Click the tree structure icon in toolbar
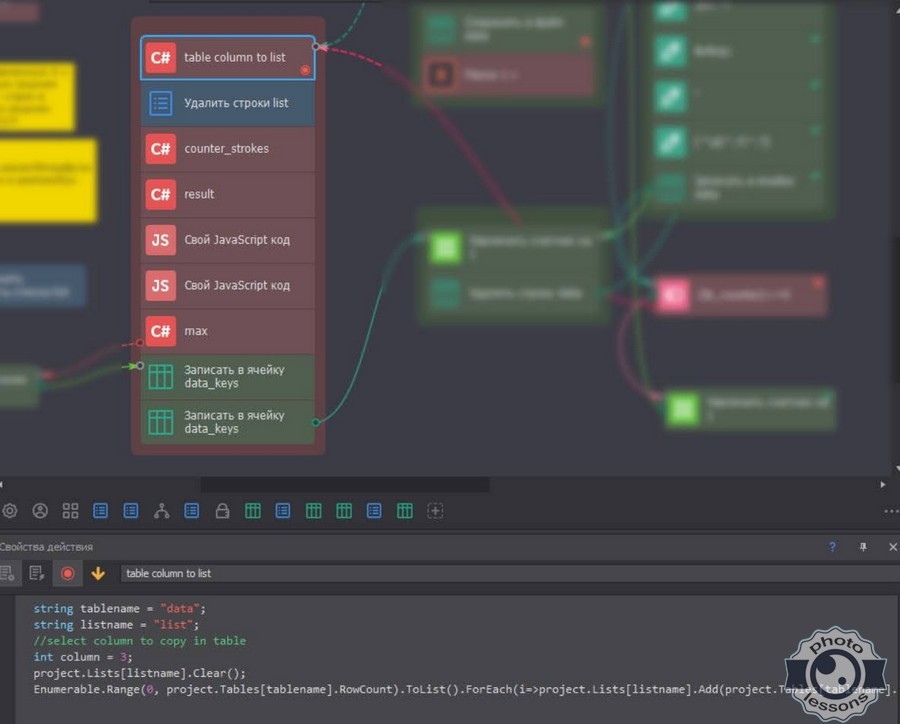900x724 pixels. [x=162, y=511]
